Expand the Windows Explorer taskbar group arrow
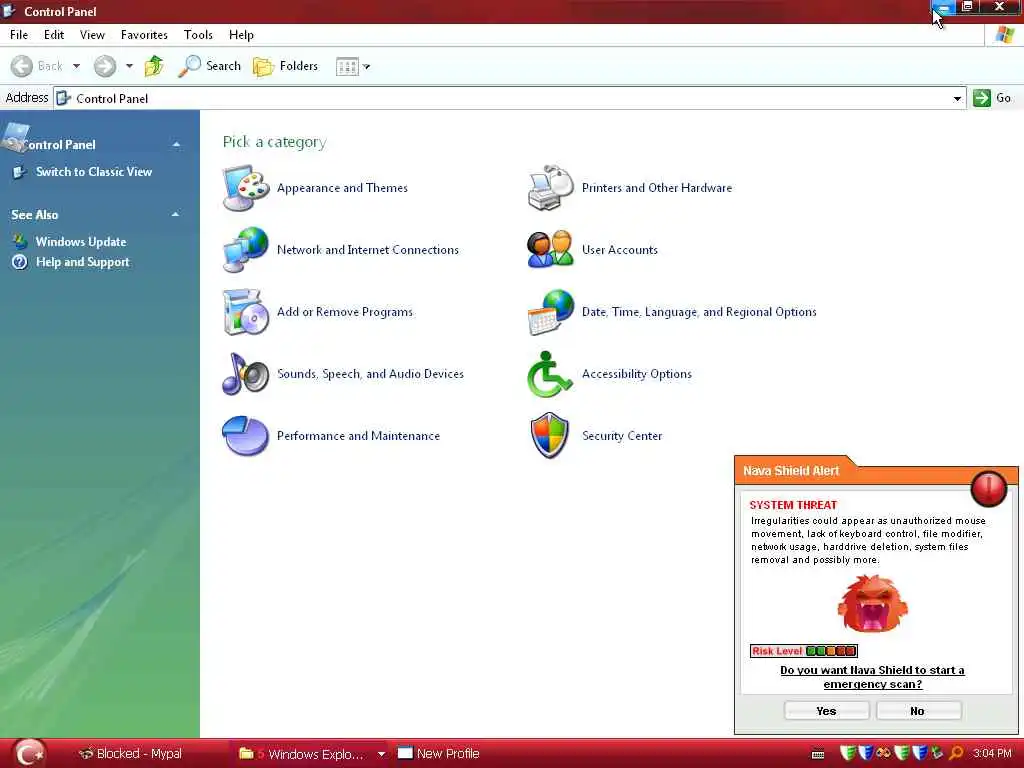 pyautogui.click(x=381, y=754)
